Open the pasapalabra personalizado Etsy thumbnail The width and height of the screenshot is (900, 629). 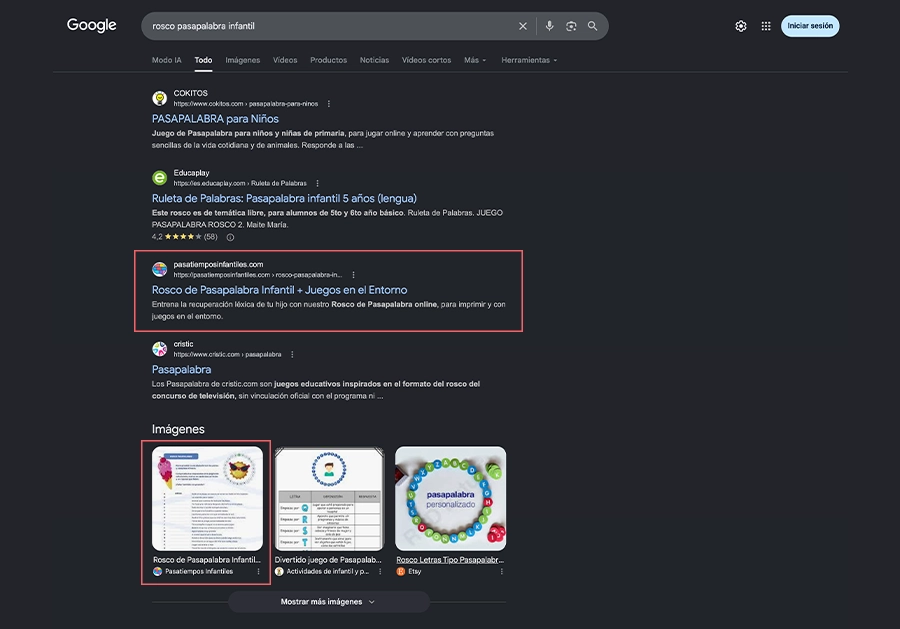click(451, 499)
